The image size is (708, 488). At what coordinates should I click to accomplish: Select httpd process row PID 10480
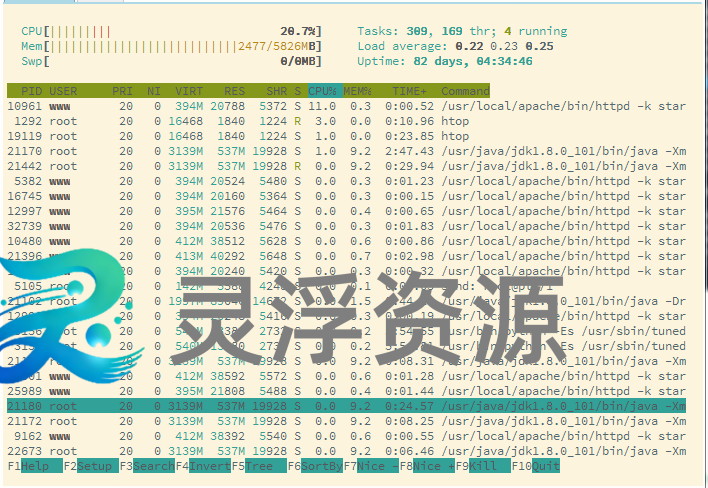(x=346, y=241)
